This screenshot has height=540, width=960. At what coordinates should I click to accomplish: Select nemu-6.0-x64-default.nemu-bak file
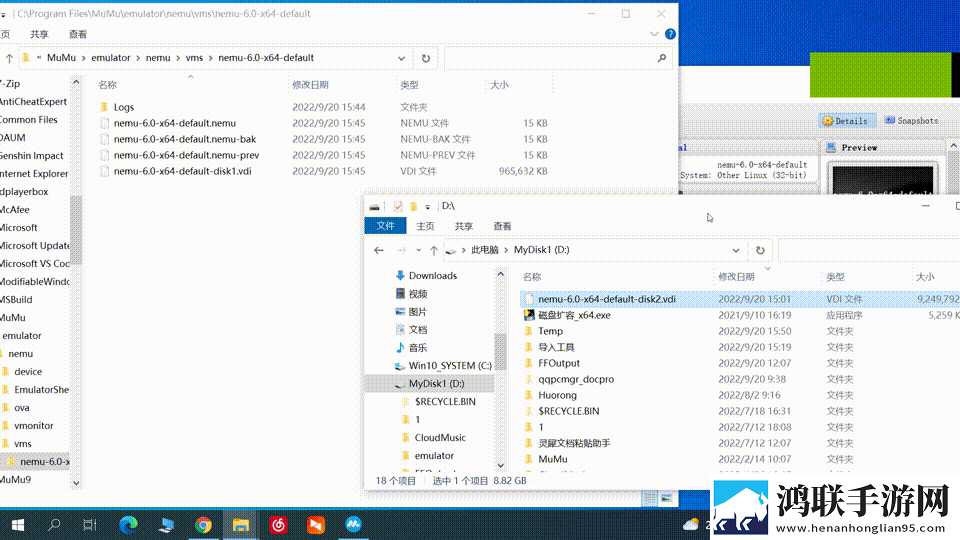click(185, 140)
